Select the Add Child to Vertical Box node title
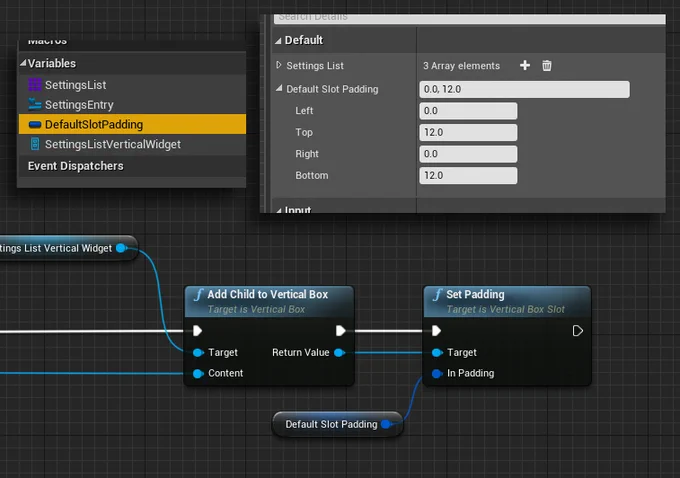Viewport: 680px width, 478px height. pos(268,295)
